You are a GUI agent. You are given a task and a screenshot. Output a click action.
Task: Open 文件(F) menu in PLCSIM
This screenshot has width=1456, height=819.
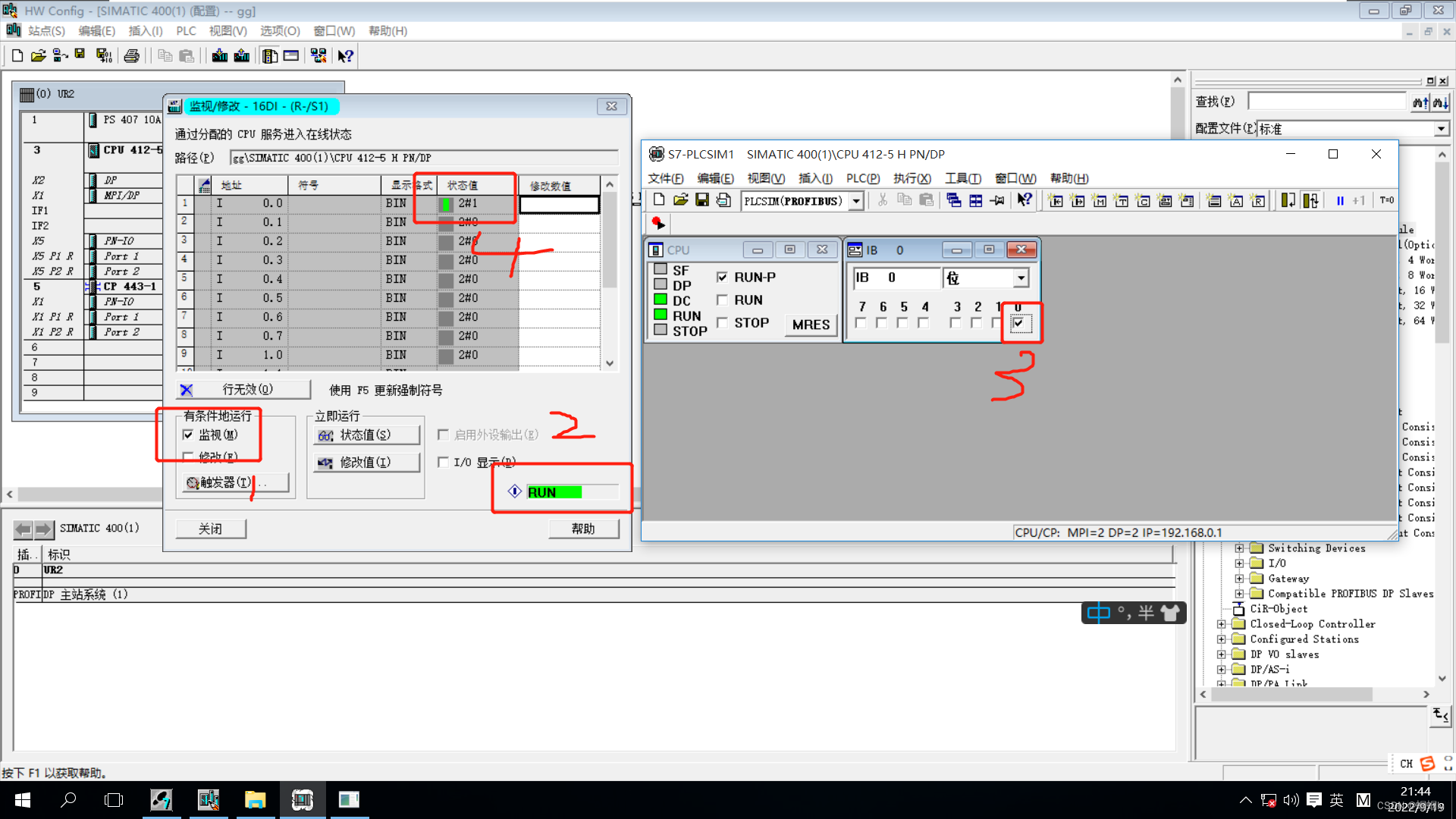pyautogui.click(x=666, y=178)
